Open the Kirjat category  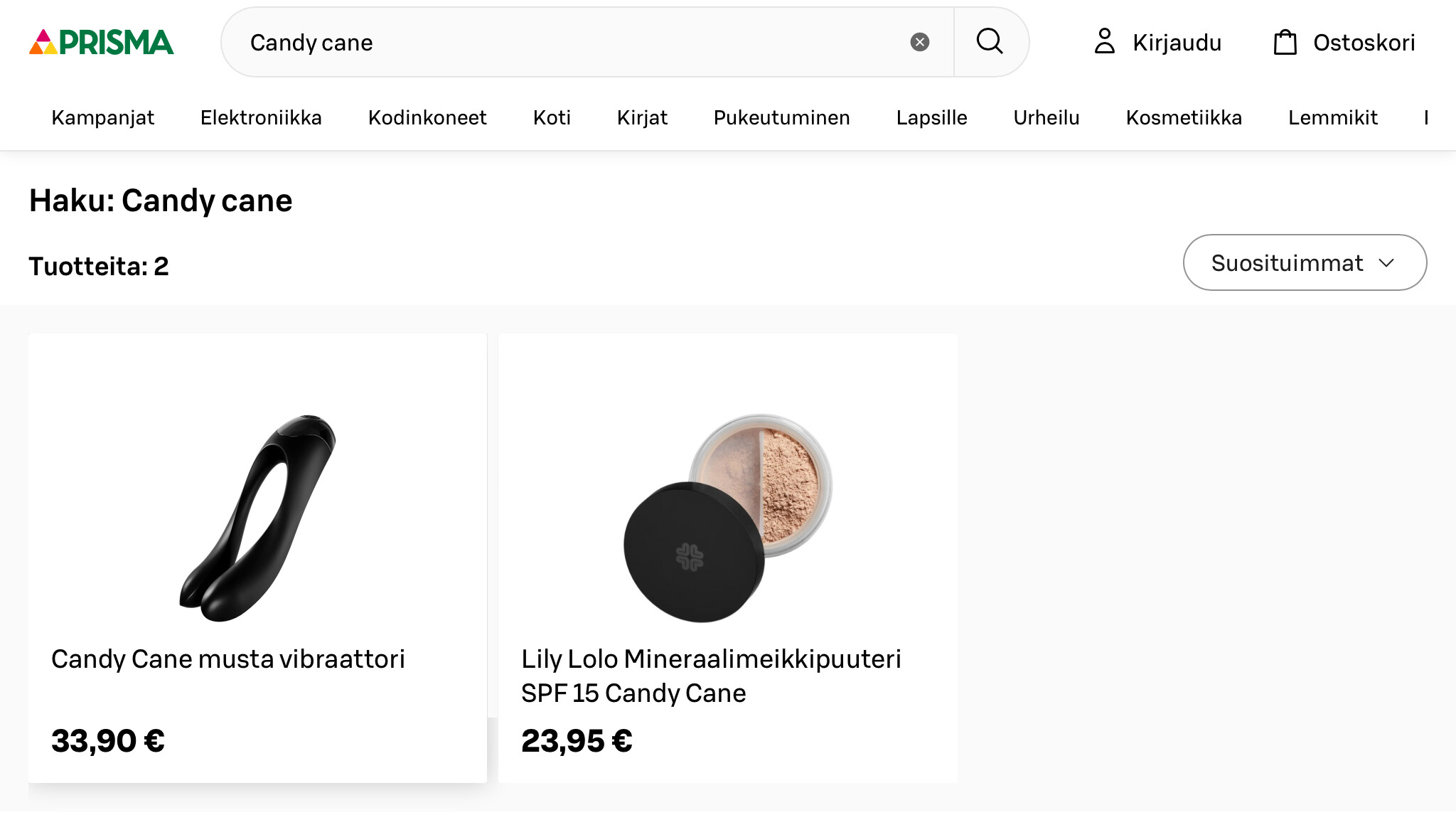coord(642,118)
